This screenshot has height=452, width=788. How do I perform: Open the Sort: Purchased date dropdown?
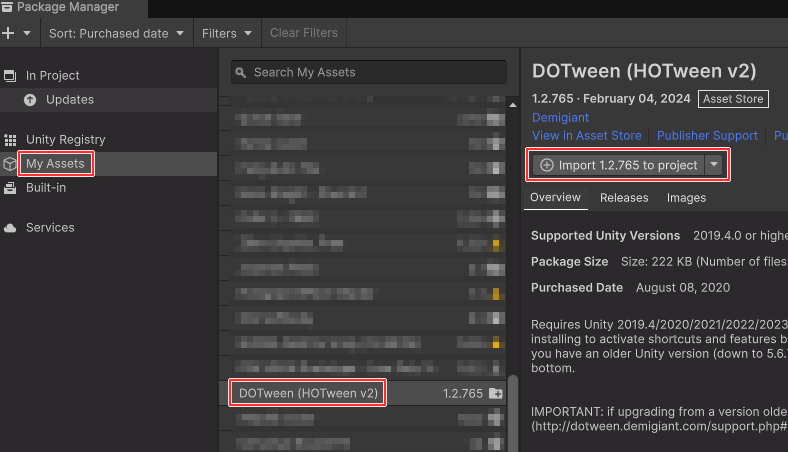116,33
